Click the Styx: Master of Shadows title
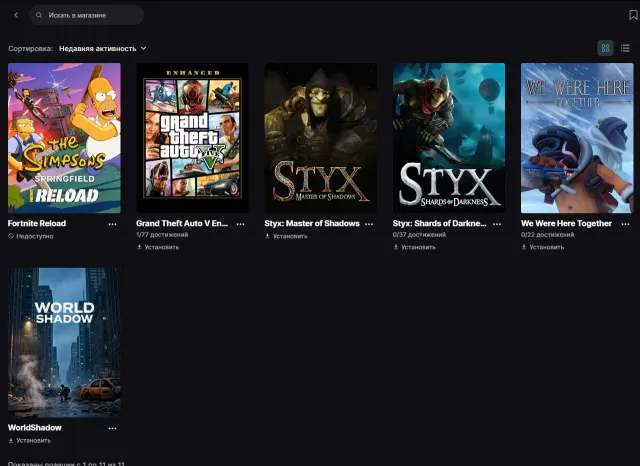Image resolution: width=640 pixels, height=466 pixels. pyautogui.click(x=312, y=223)
